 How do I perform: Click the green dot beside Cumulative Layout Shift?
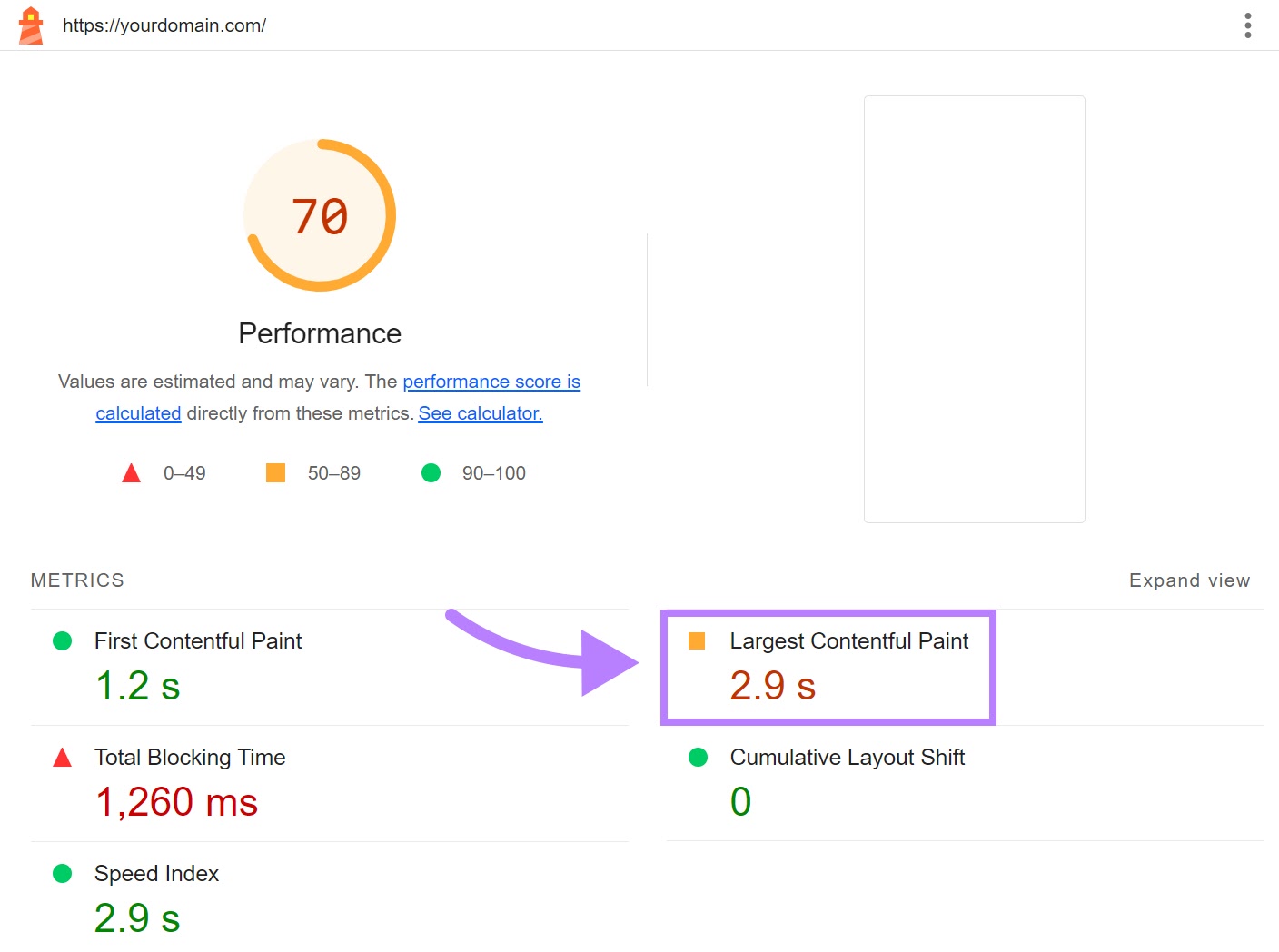(698, 757)
